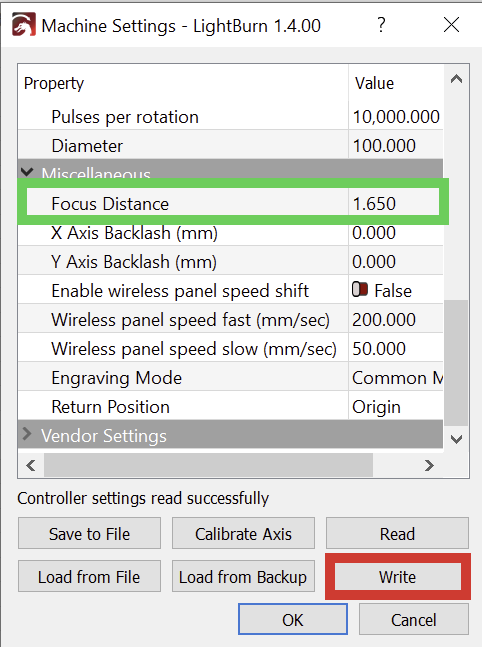Viewport: 482px width, 647px height.
Task: Confirm with the OK button
Action: 293,619
